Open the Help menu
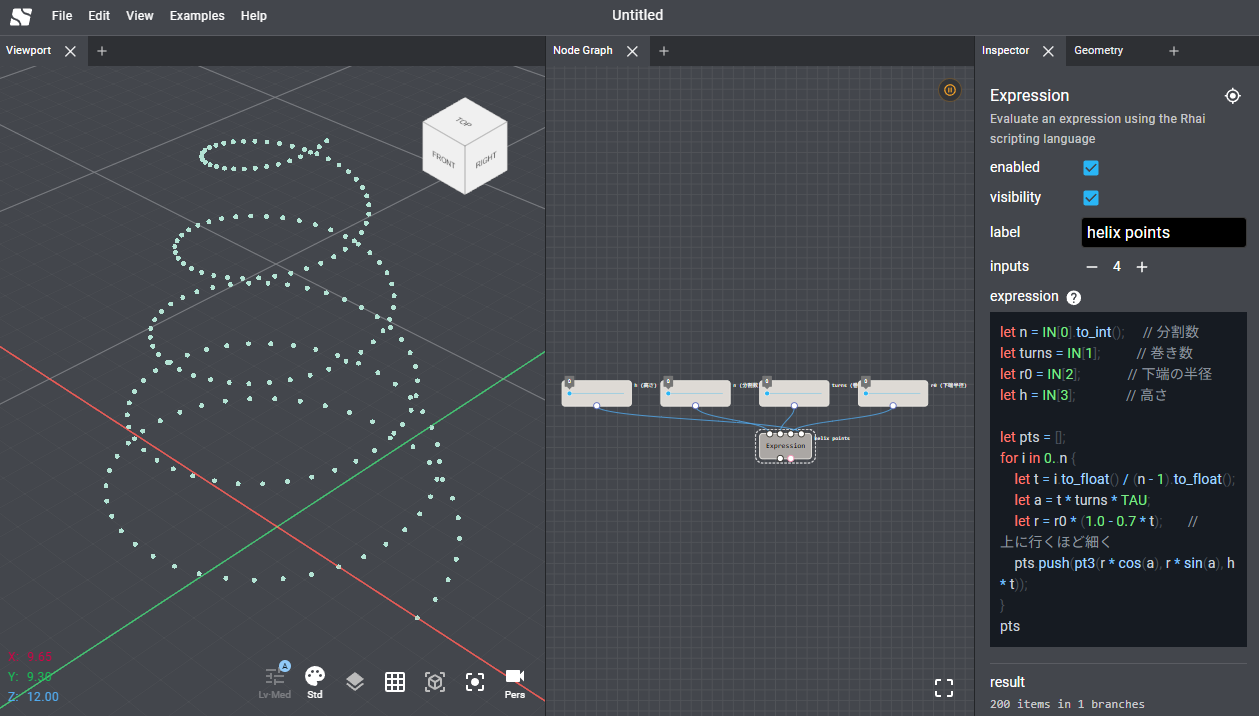This screenshot has width=1259, height=716. point(254,16)
